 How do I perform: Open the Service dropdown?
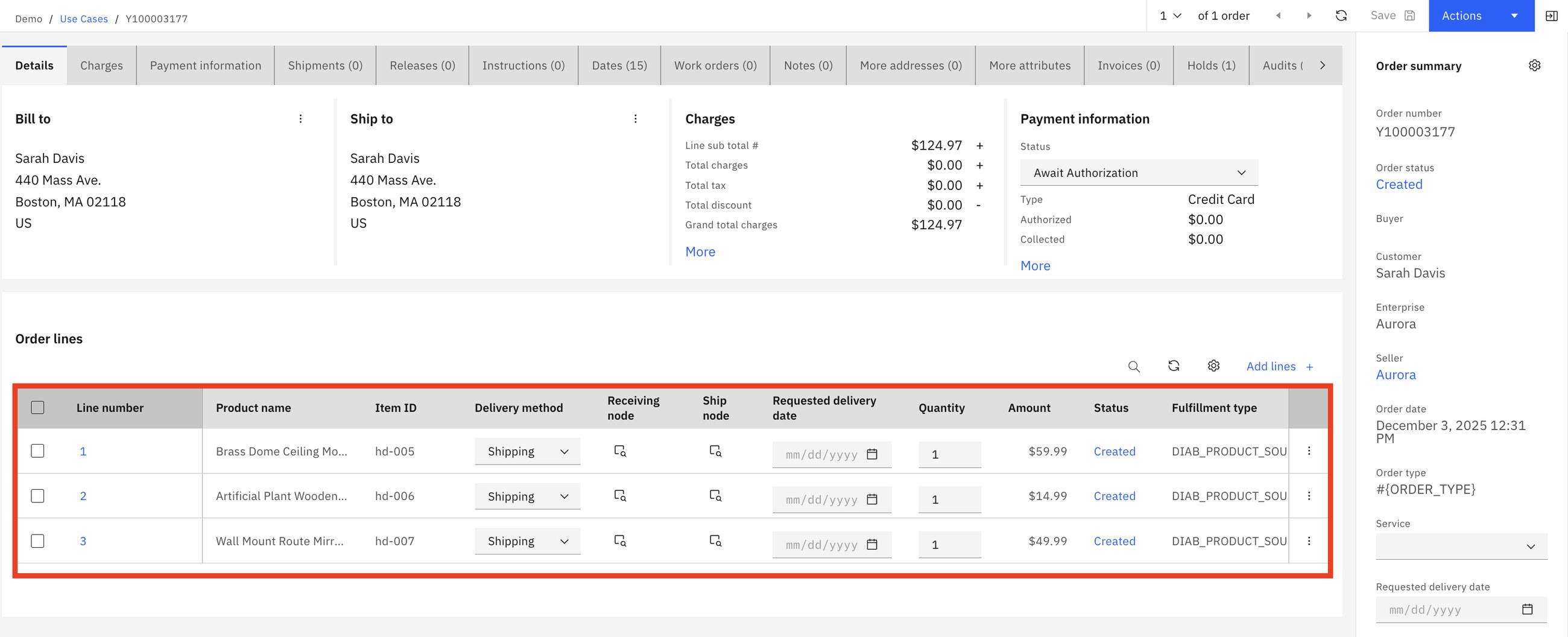pos(1461,547)
